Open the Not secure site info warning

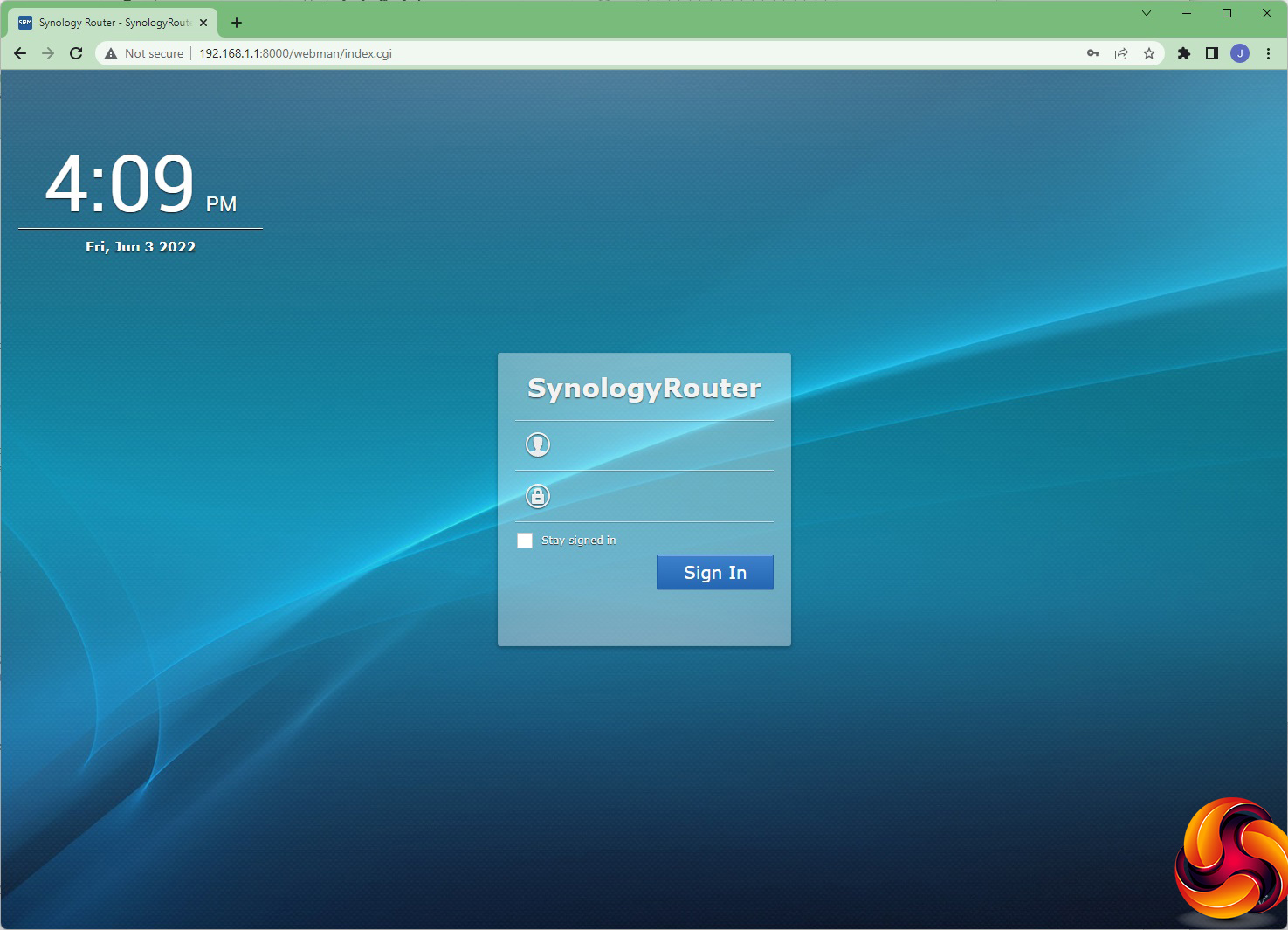point(144,53)
